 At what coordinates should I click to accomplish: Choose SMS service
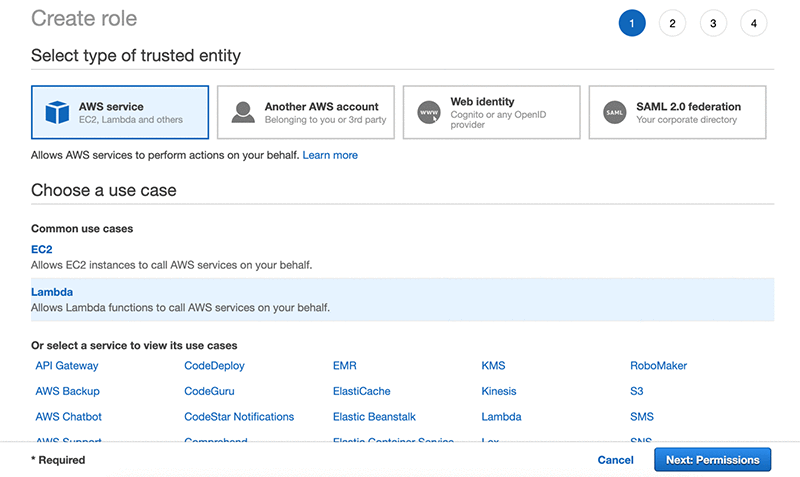click(642, 417)
